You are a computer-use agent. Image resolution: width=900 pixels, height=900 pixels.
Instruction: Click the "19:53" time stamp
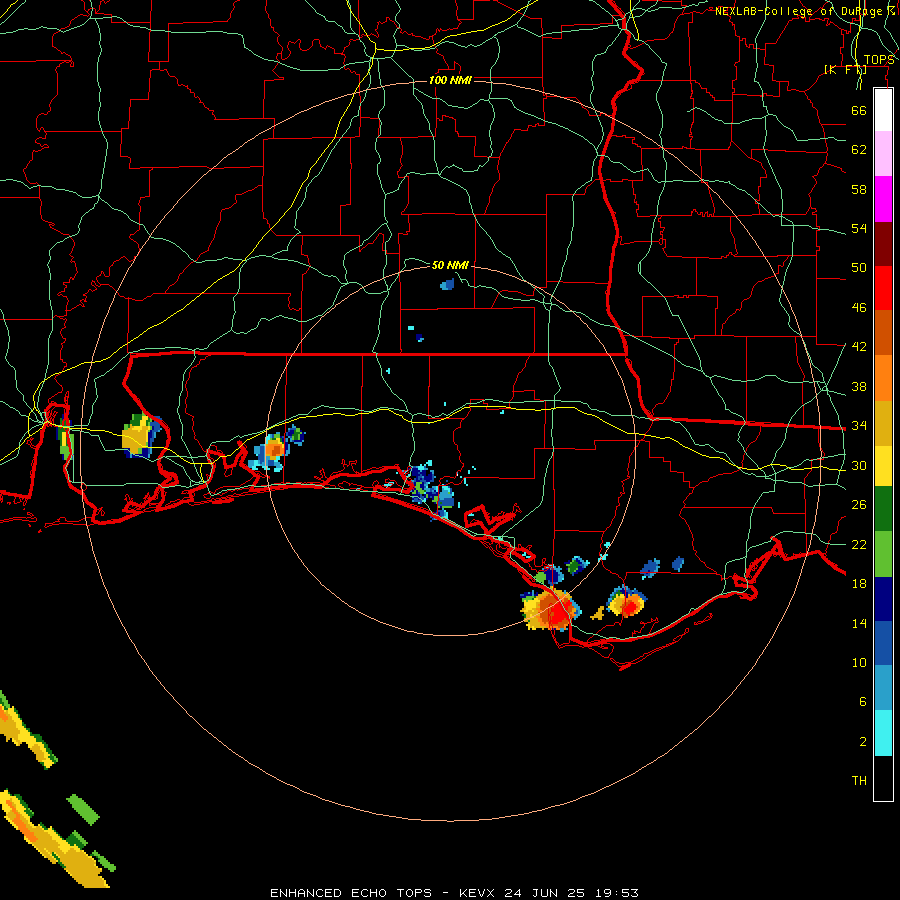click(x=615, y=893)
